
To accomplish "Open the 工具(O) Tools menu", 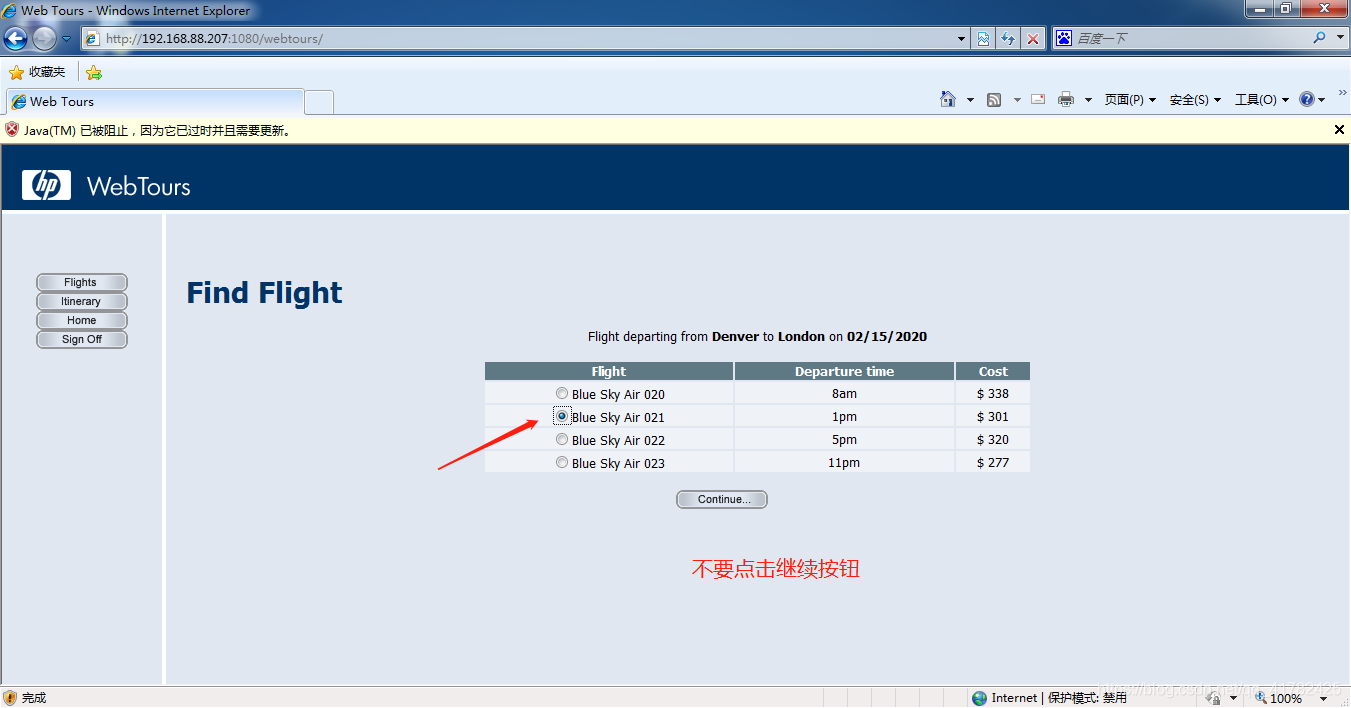I will (x=1261, y=100).
